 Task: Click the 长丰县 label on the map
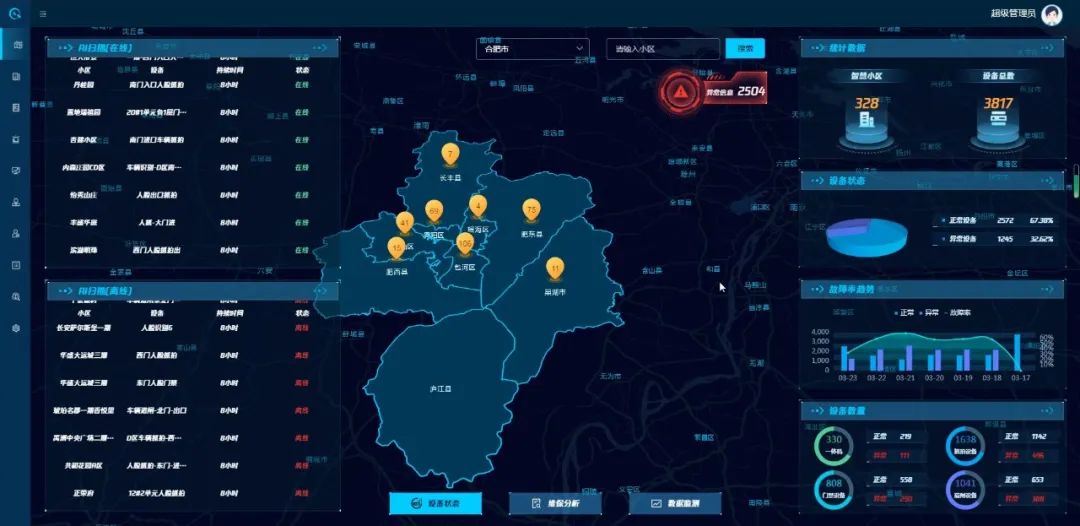pyautogui.click(x=450, y=178)
